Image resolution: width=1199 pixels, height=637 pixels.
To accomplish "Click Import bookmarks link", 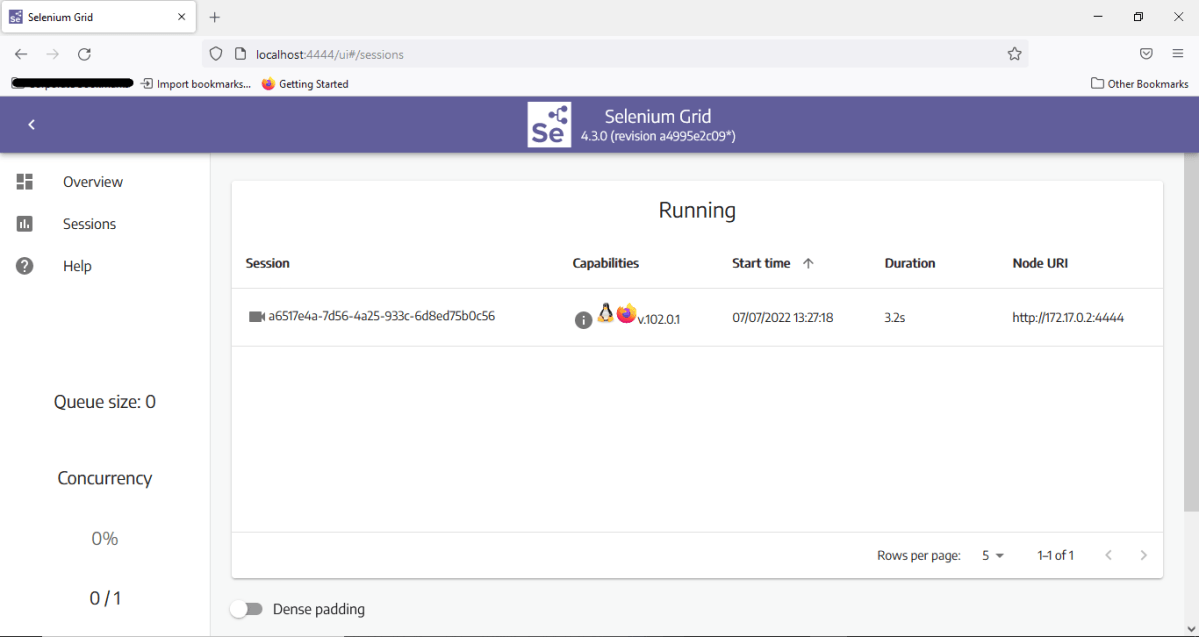I will click(196, 84).
